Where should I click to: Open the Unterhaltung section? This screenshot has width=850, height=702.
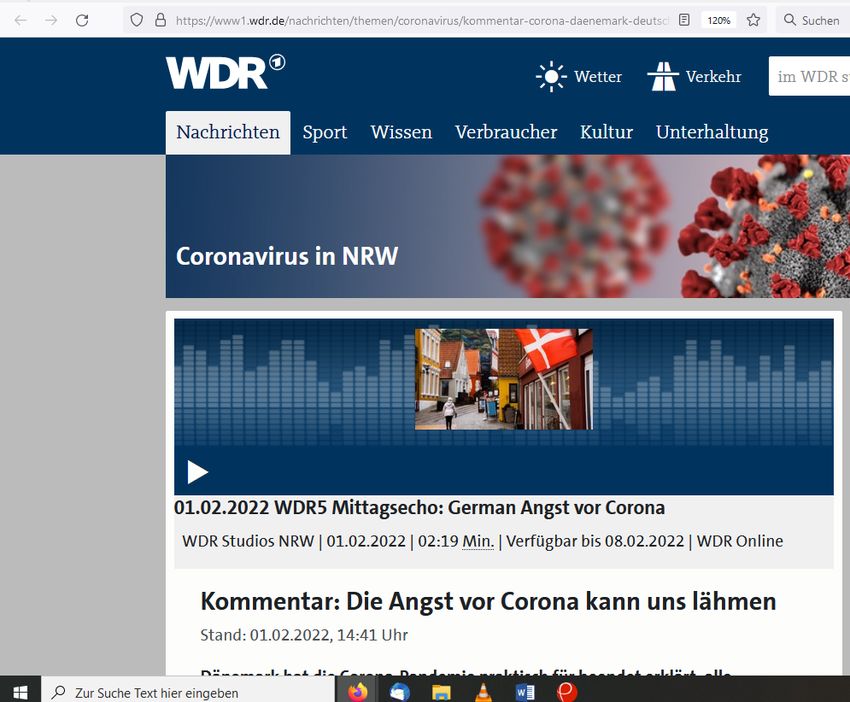[712, 132]
